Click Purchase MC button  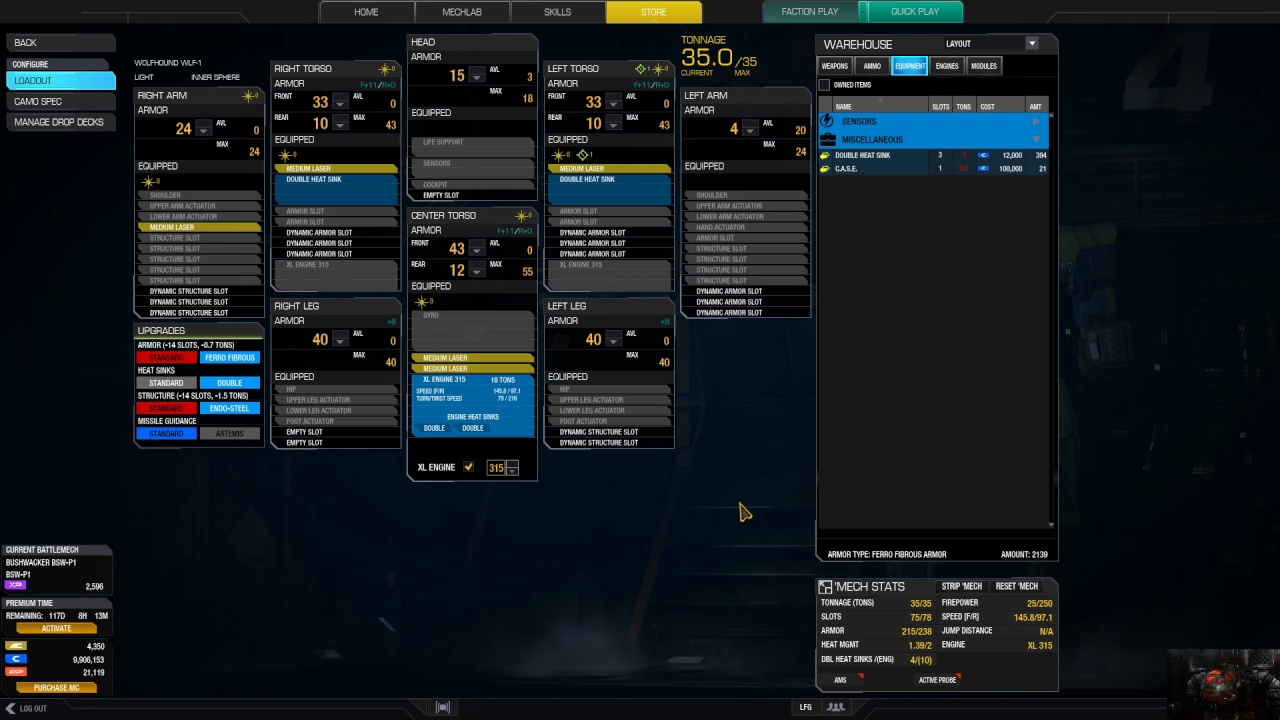(56, 688)
